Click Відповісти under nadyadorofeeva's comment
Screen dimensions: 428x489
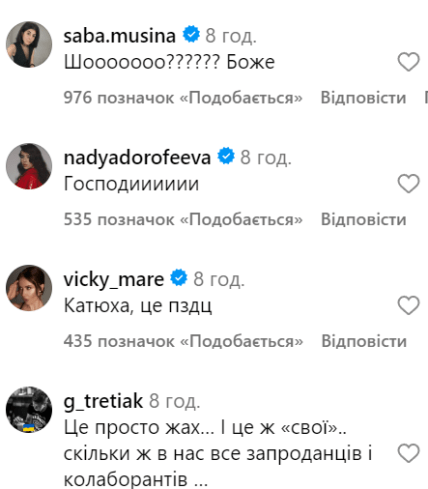363,219
